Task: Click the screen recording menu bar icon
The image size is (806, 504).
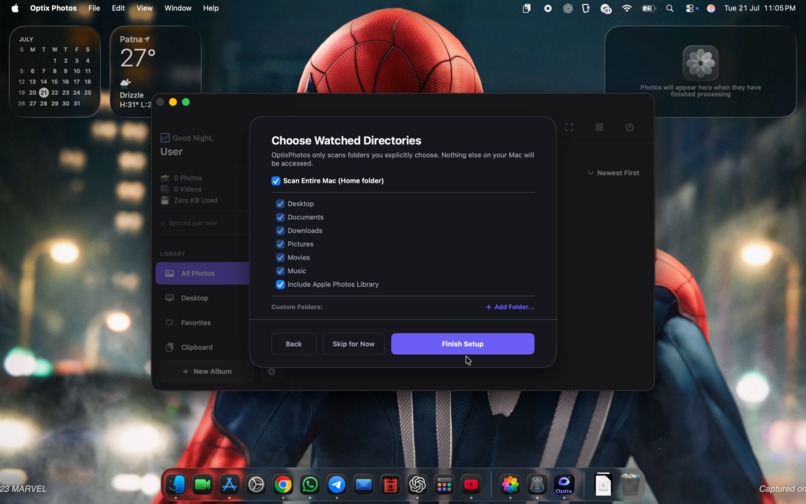Action: 548,8
